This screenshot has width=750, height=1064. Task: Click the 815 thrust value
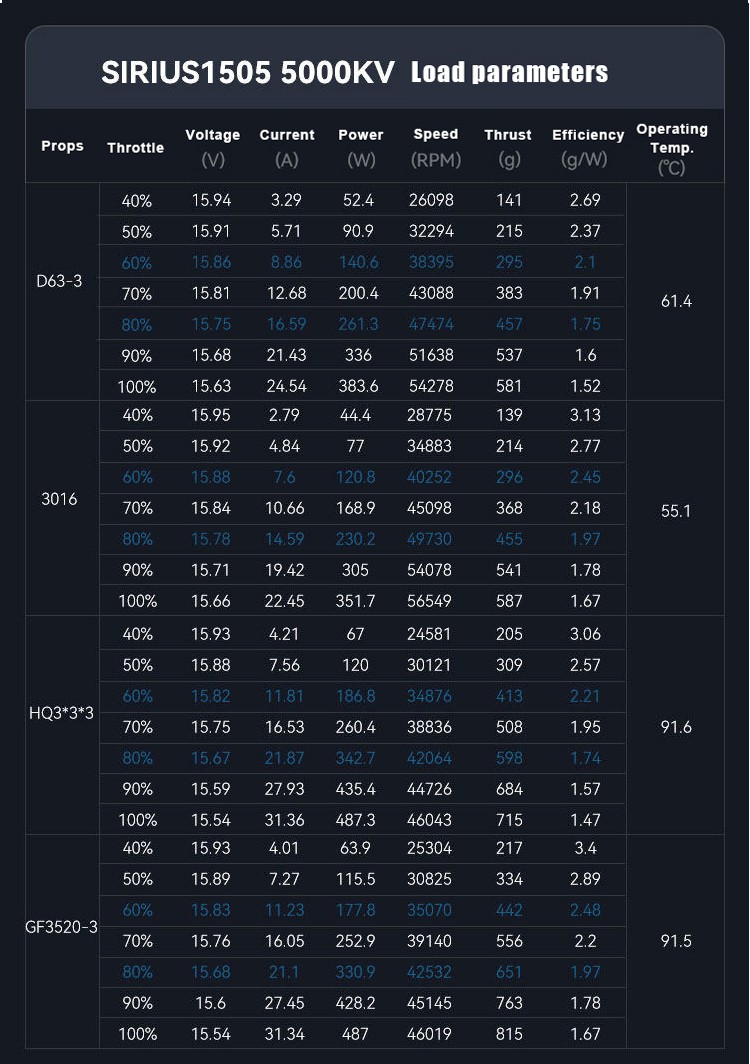pyautogui.click(x=509, y=1034)
